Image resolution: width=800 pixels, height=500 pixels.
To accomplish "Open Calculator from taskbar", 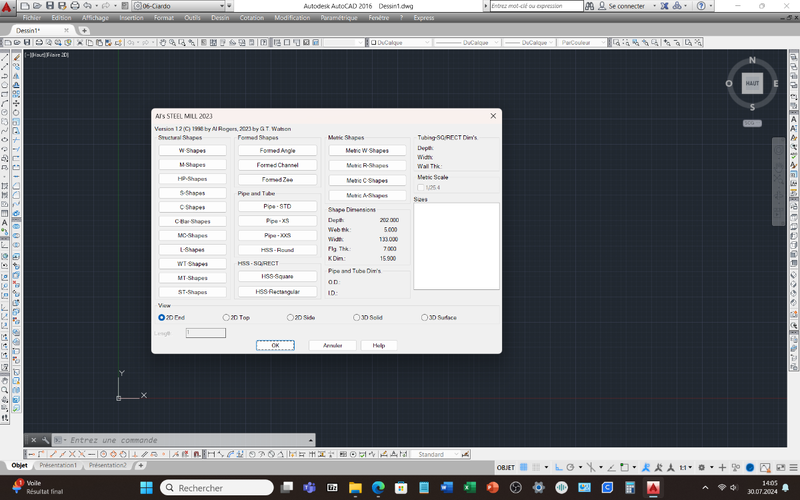I will point(630,488).
